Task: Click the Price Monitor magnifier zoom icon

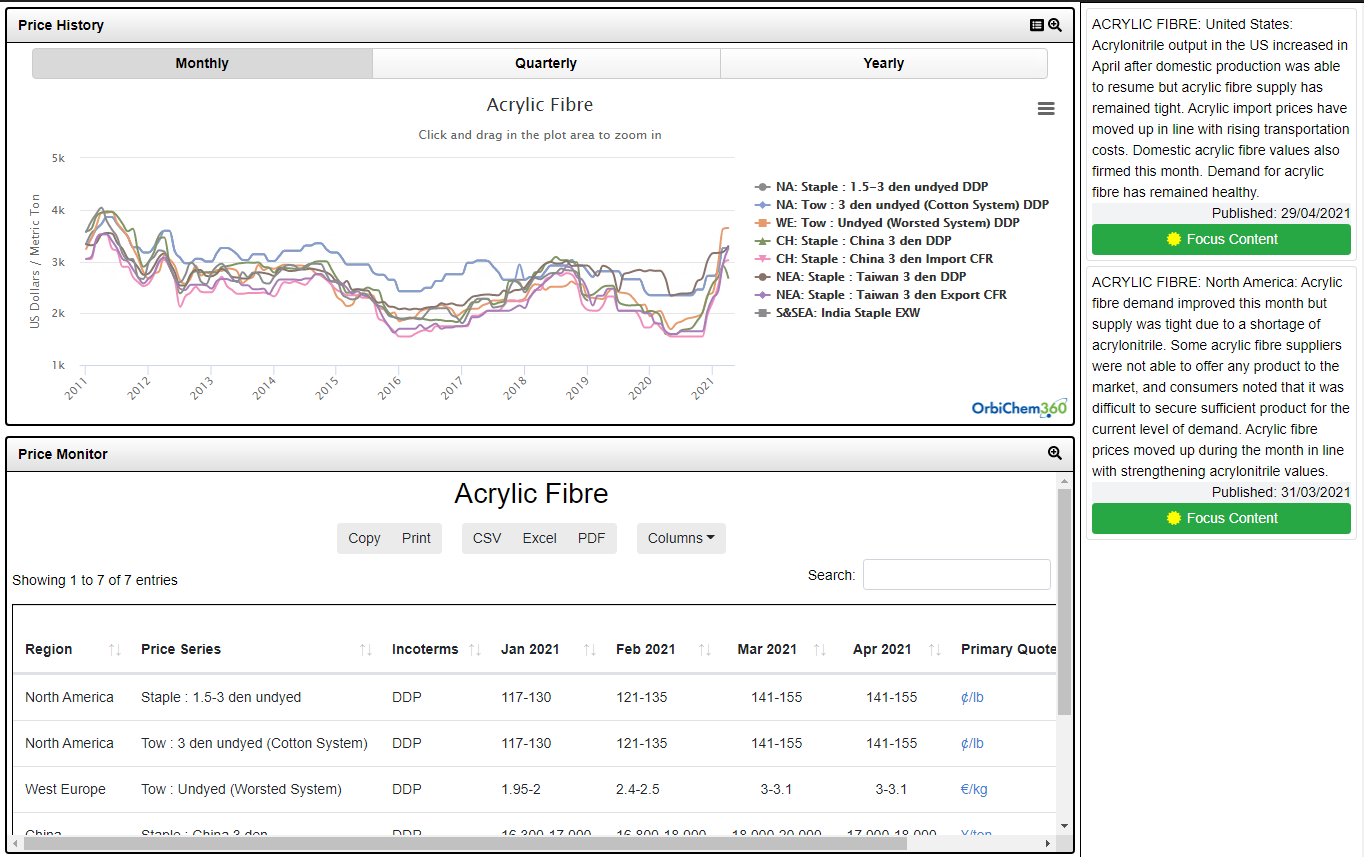Action: [x=1054, y=453]
